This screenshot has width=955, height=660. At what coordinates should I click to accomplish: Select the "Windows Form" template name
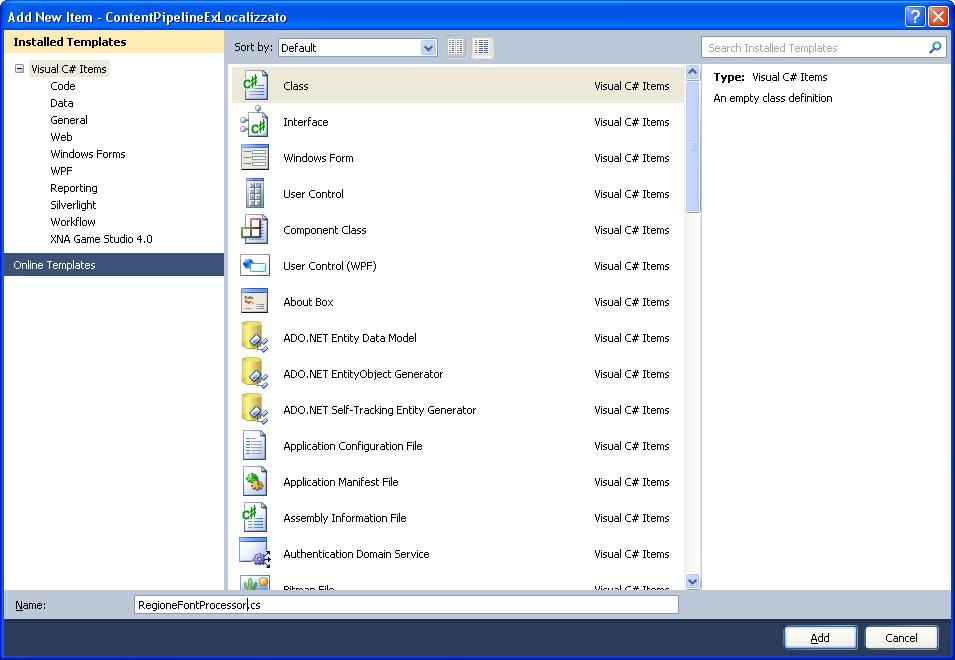318,158
